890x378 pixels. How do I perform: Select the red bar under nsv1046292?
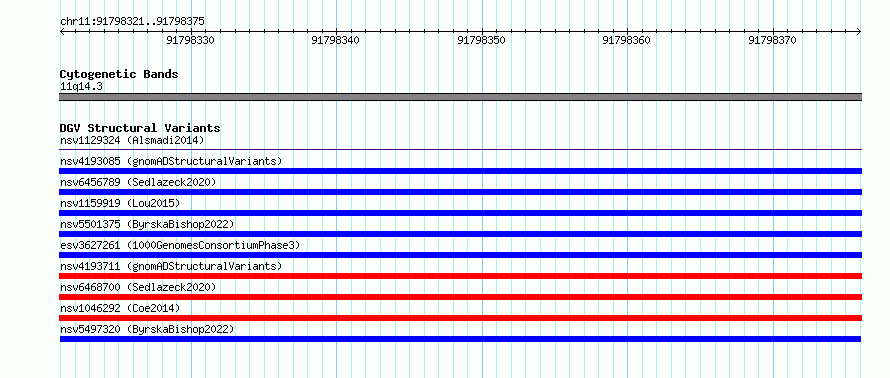(460, 318)
